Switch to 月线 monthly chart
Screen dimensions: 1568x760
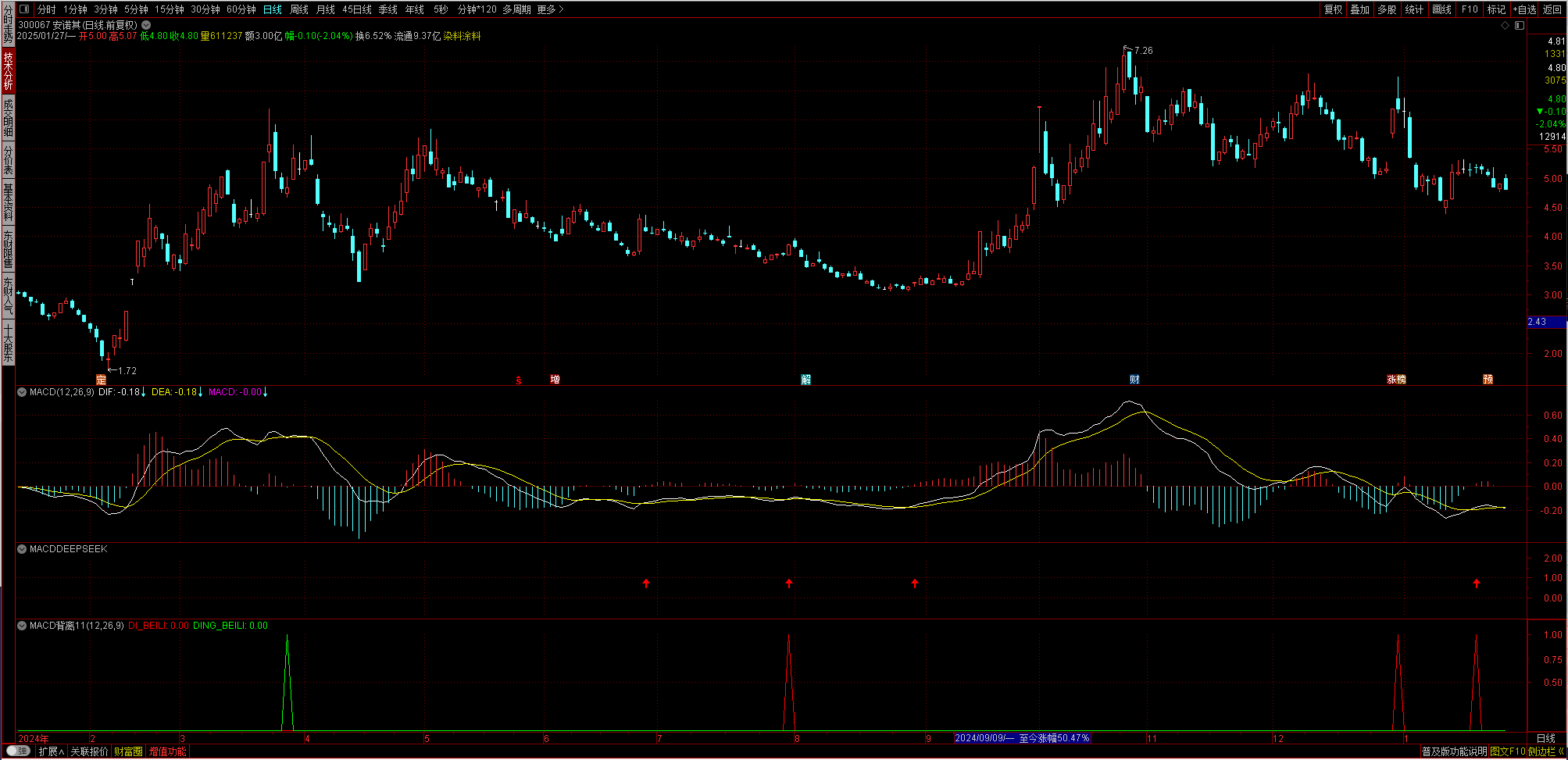tap(326, 9)
